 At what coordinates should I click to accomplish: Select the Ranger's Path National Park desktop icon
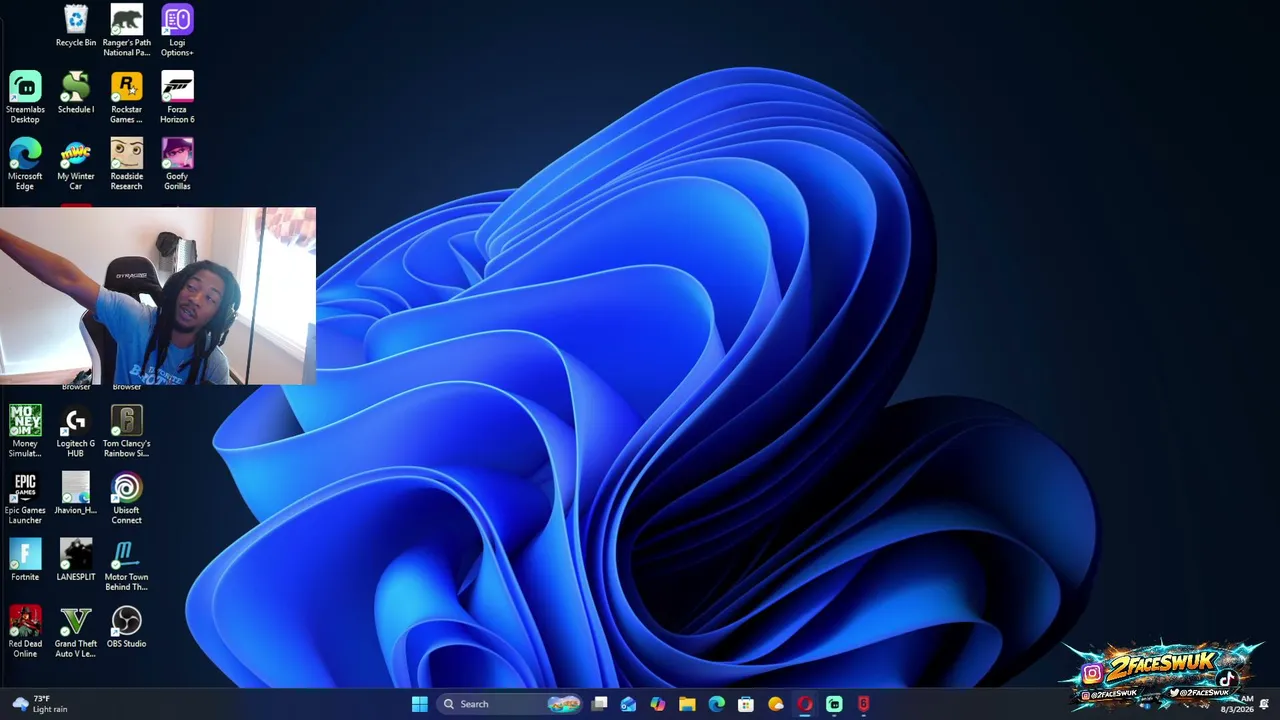click(x=126, y=31)
